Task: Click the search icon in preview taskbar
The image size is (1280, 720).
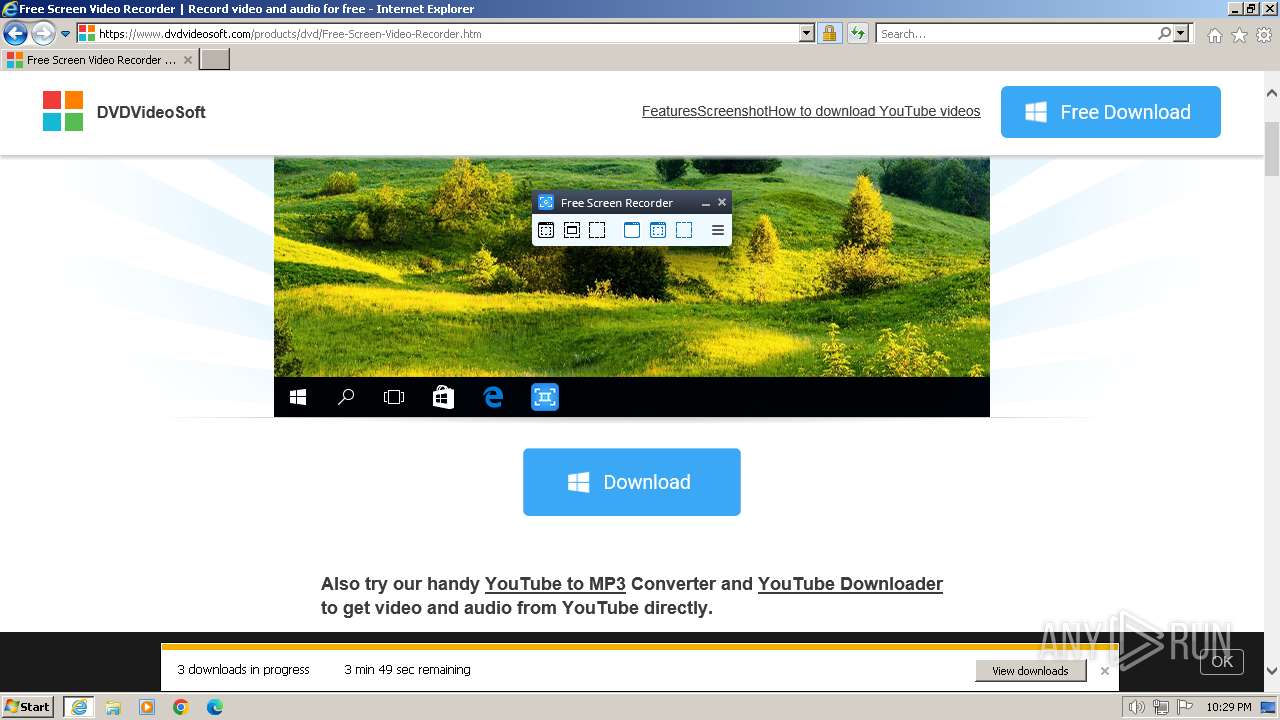Action: coord(346,397)
